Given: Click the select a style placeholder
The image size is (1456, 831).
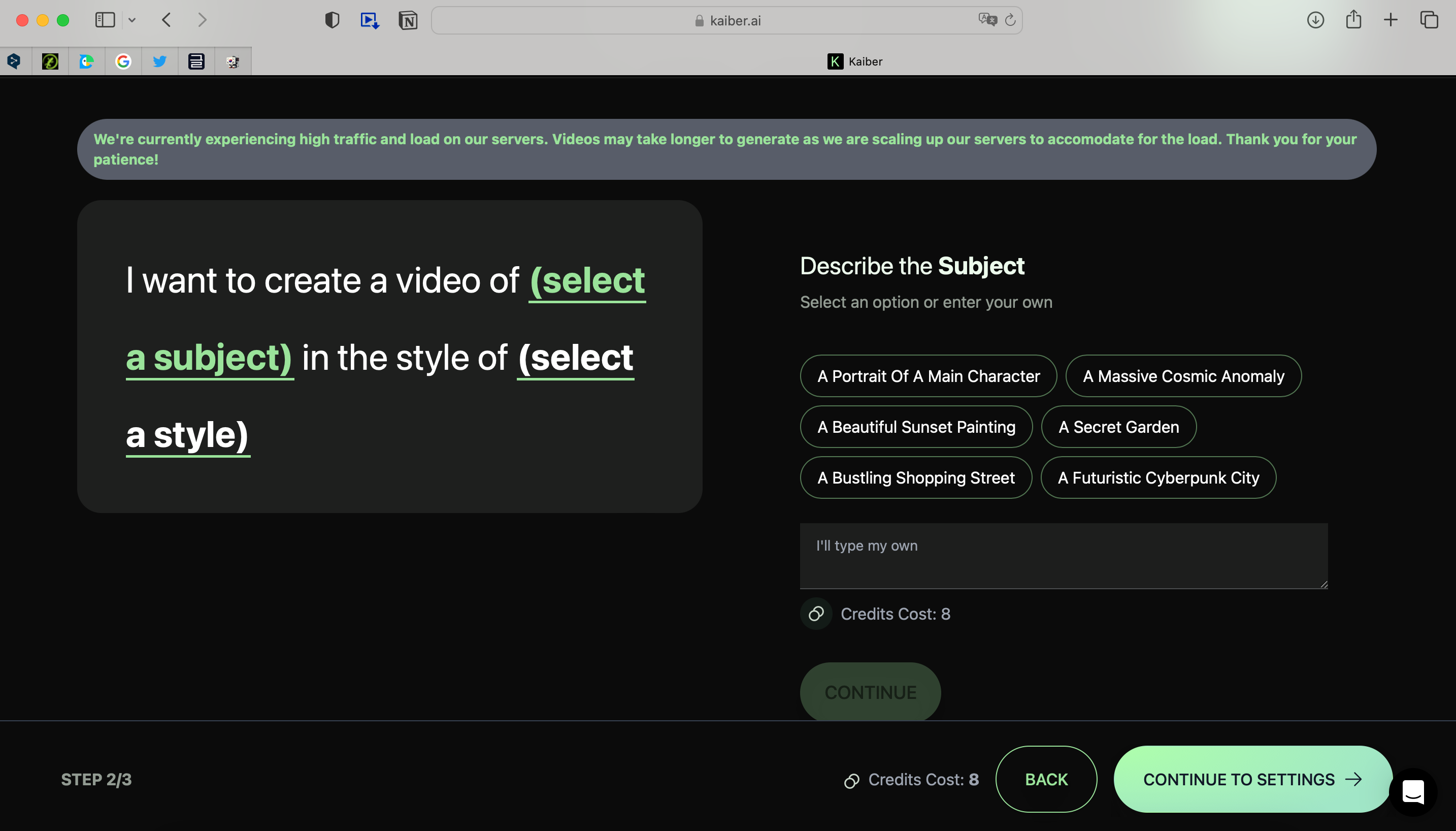Looking at the screenshot, I should pyautogui.click(x=575, y=359).
